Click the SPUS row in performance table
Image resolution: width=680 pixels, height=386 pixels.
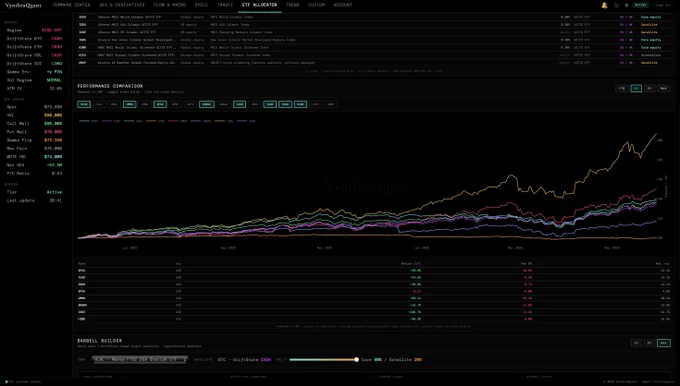pyautogui.click(x=374, y=270)
